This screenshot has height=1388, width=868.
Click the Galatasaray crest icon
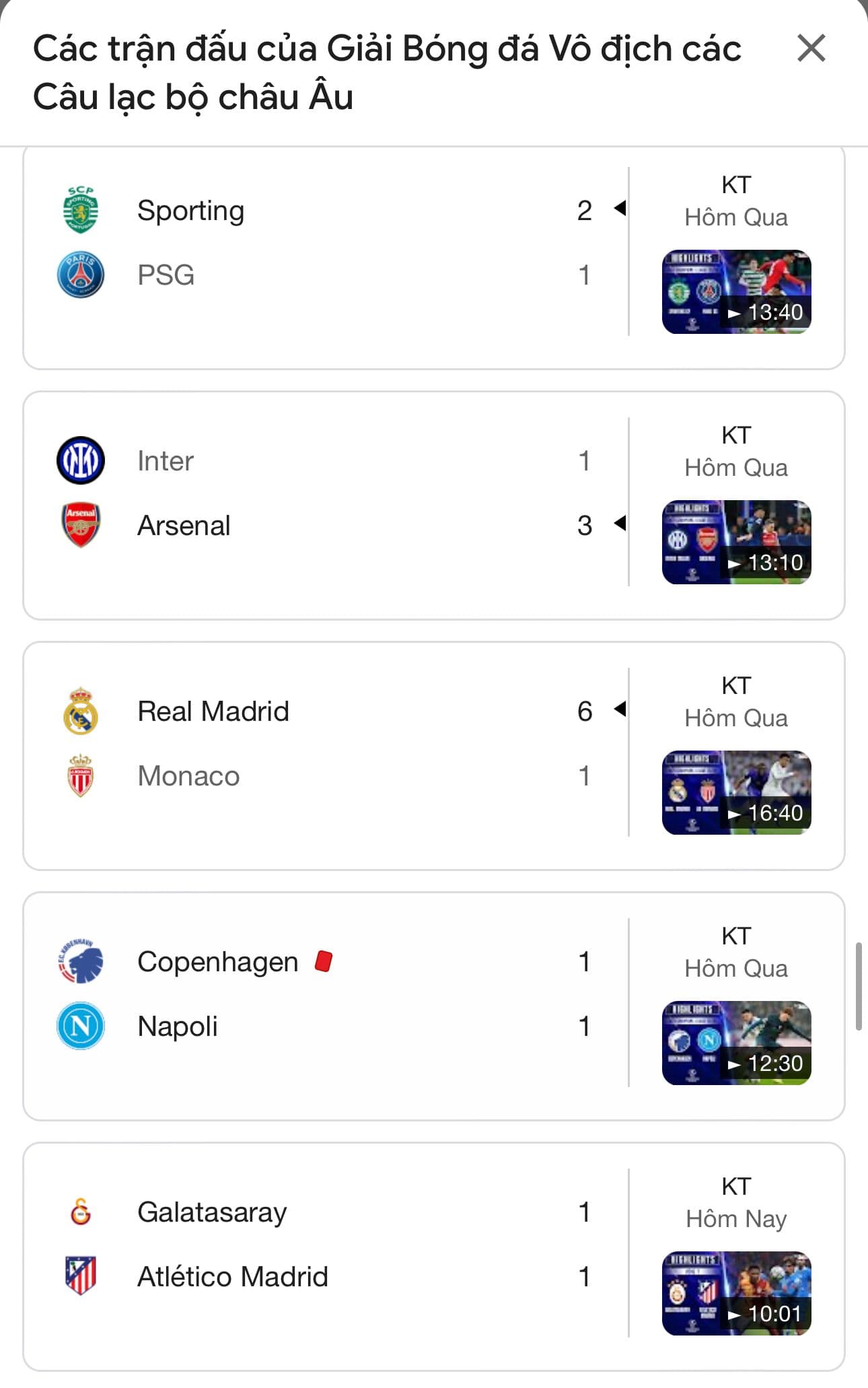click(x=81, y=1212)
